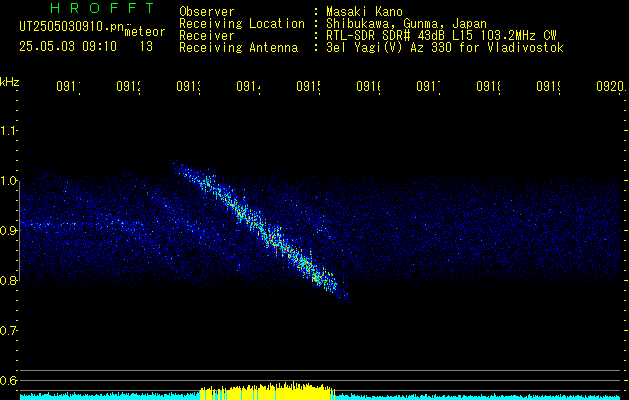Click the green HROFFT title text
The height and width of the screenshot is (400, 629).
click(x=103, y=8)
